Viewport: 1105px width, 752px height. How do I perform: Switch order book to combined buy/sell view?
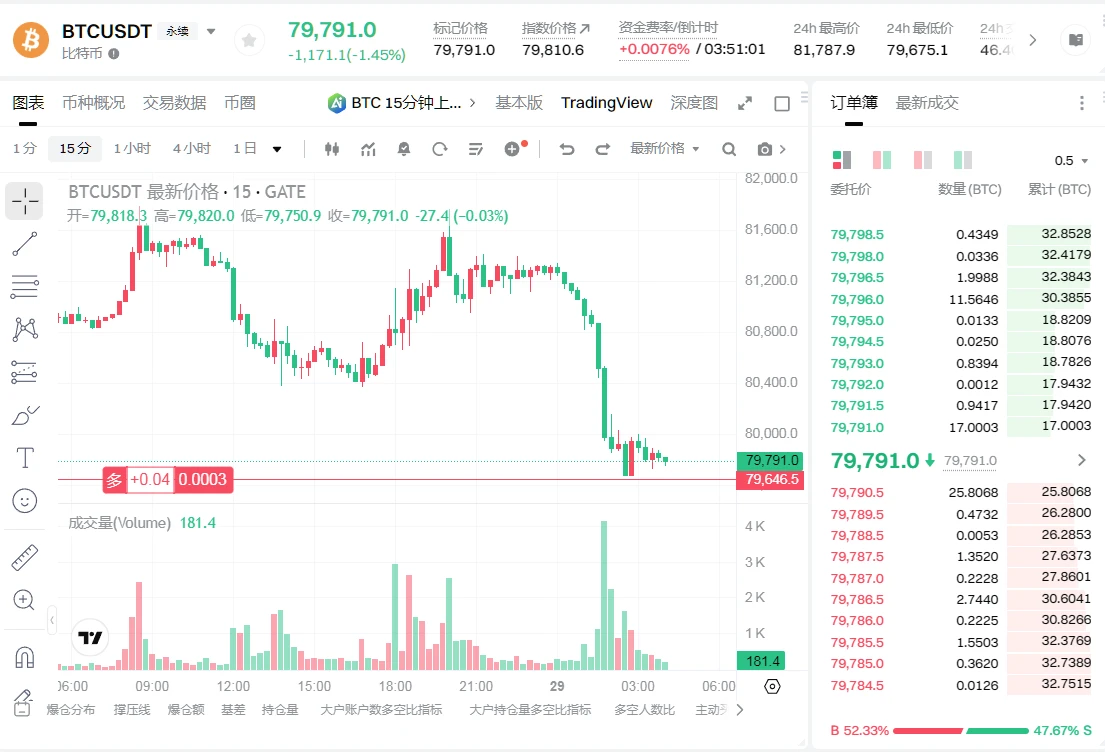[841, 160]
